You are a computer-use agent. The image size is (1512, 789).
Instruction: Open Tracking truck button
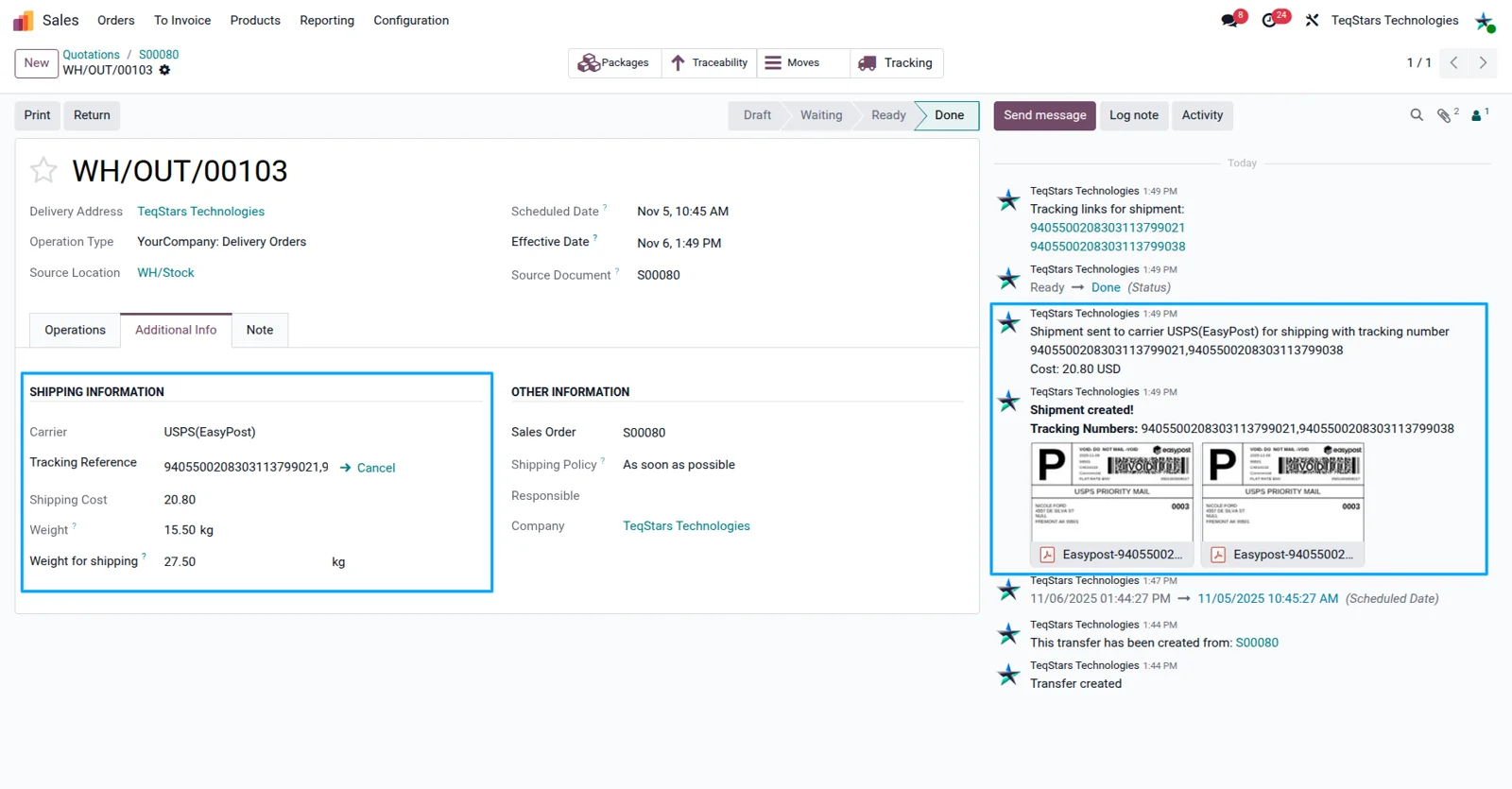[x=896, y=63]
